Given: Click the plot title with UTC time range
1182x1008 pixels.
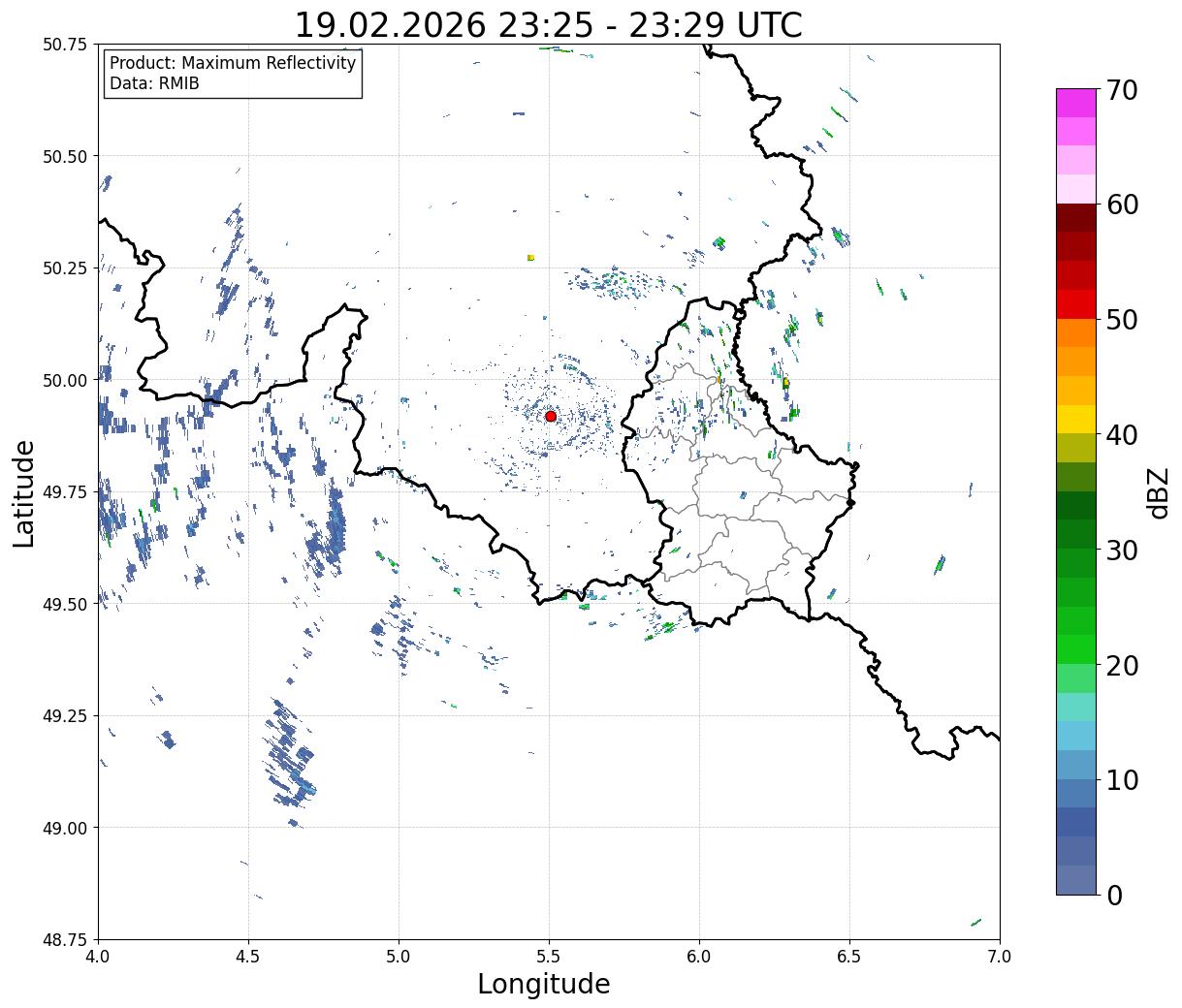Looking at the screenshot, I should pyautogui.click(x=548, y=25).
